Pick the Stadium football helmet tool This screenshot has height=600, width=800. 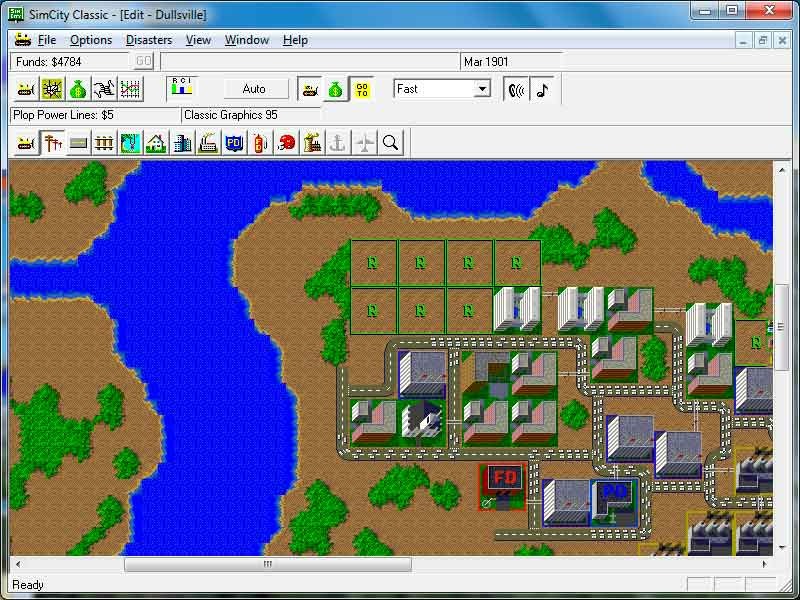(x=286, y=143)
